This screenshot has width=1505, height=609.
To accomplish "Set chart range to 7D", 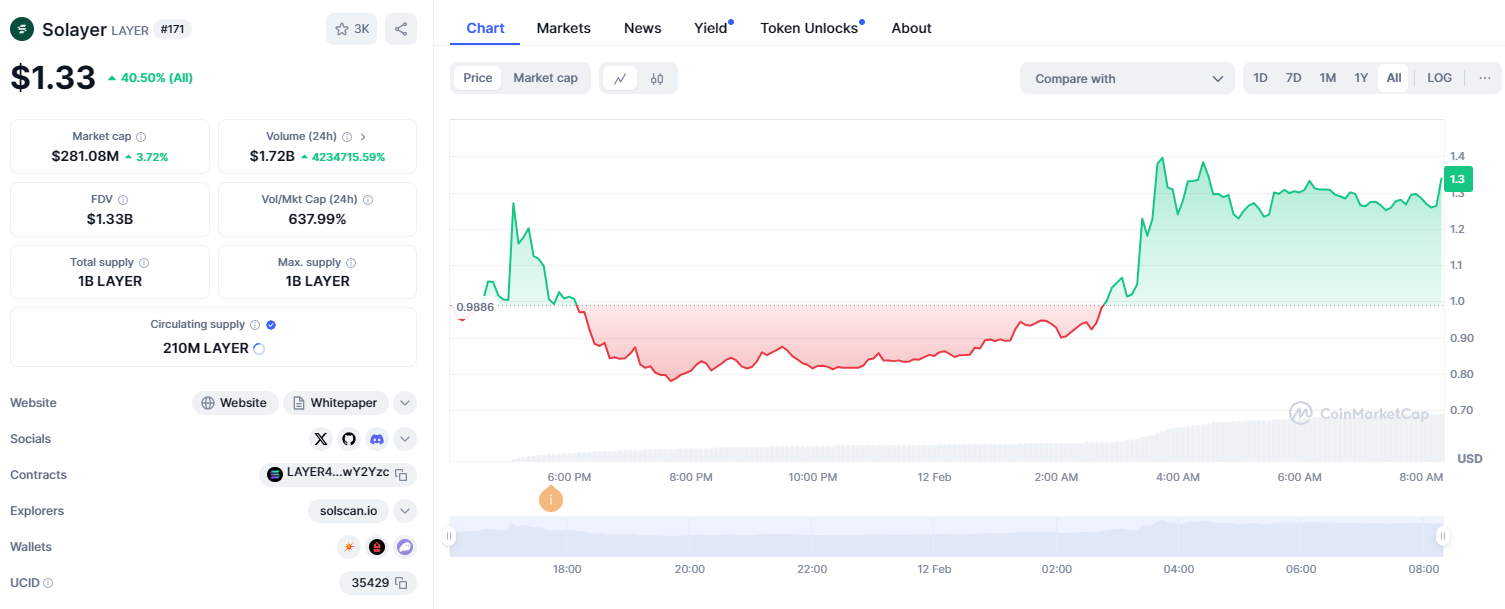I will tap(1293, 78).
